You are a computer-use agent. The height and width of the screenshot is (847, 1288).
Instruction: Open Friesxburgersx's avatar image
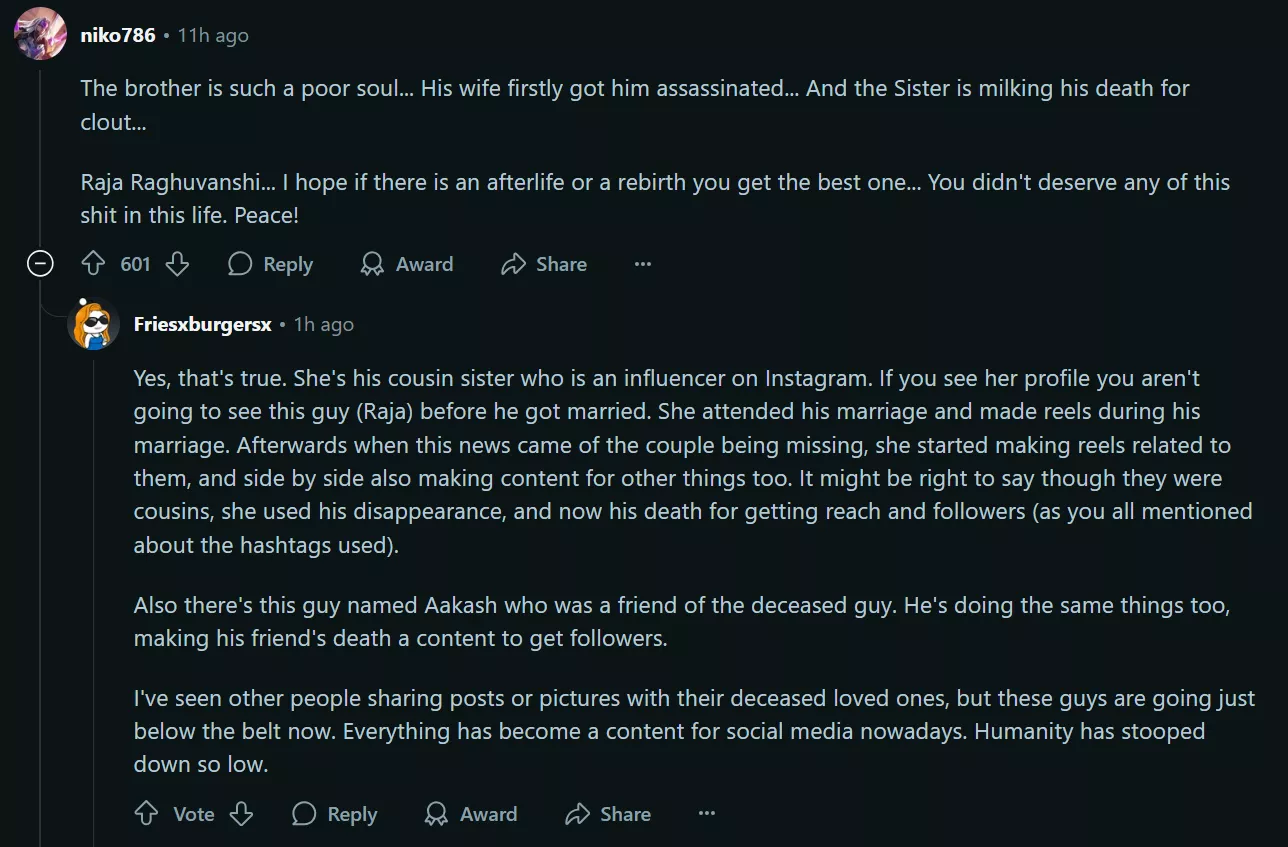pos(93,325)
